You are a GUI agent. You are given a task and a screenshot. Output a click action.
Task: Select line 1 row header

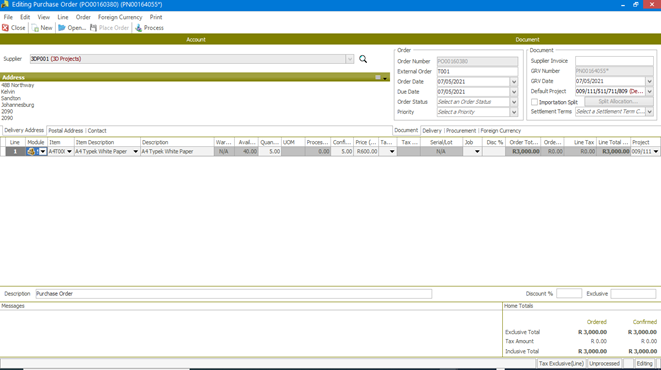[15, 152]
